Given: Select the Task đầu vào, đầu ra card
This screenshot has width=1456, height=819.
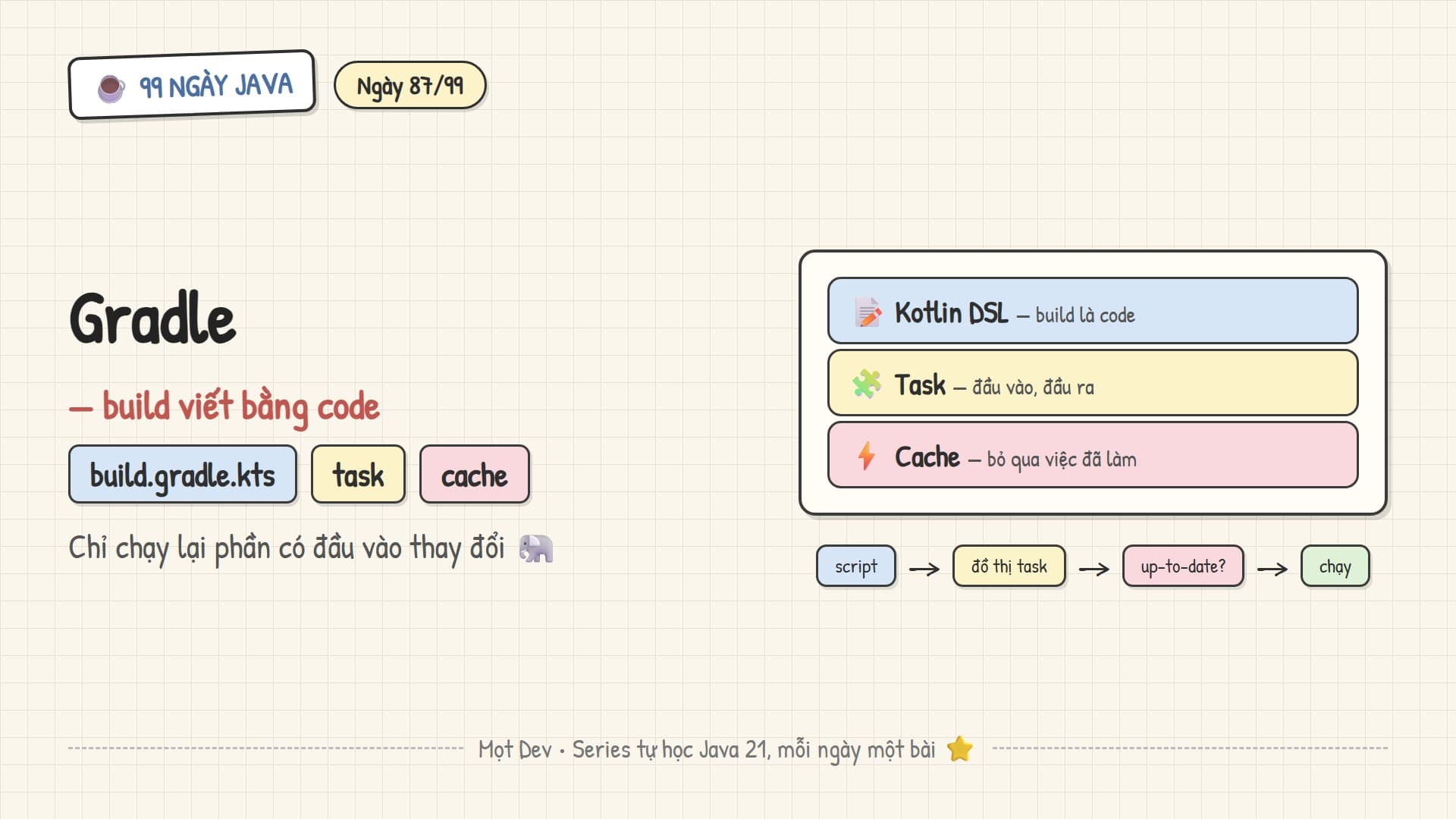Looking at the screenshot, I should coord(1093,383).
